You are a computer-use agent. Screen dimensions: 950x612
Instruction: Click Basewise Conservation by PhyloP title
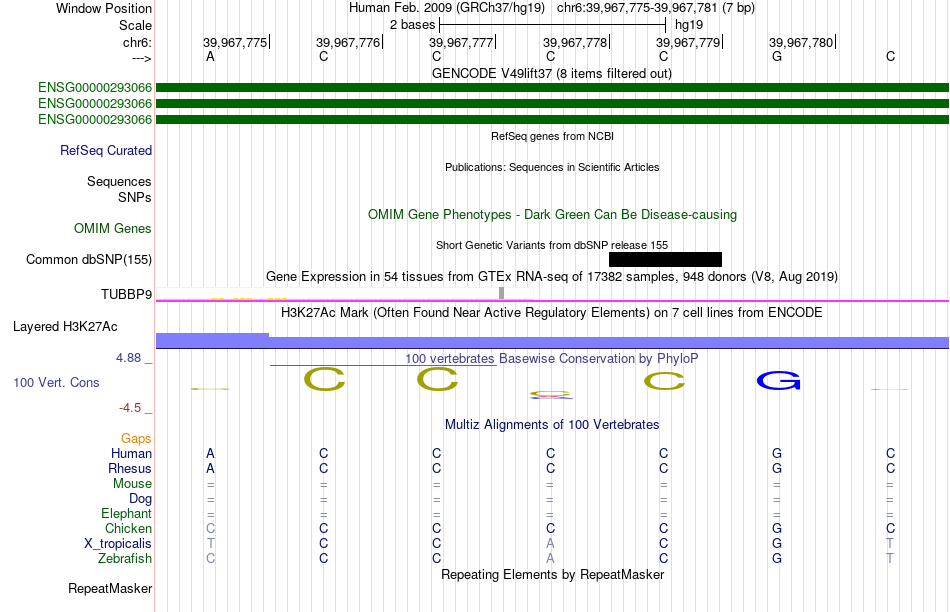coord(551,359)
